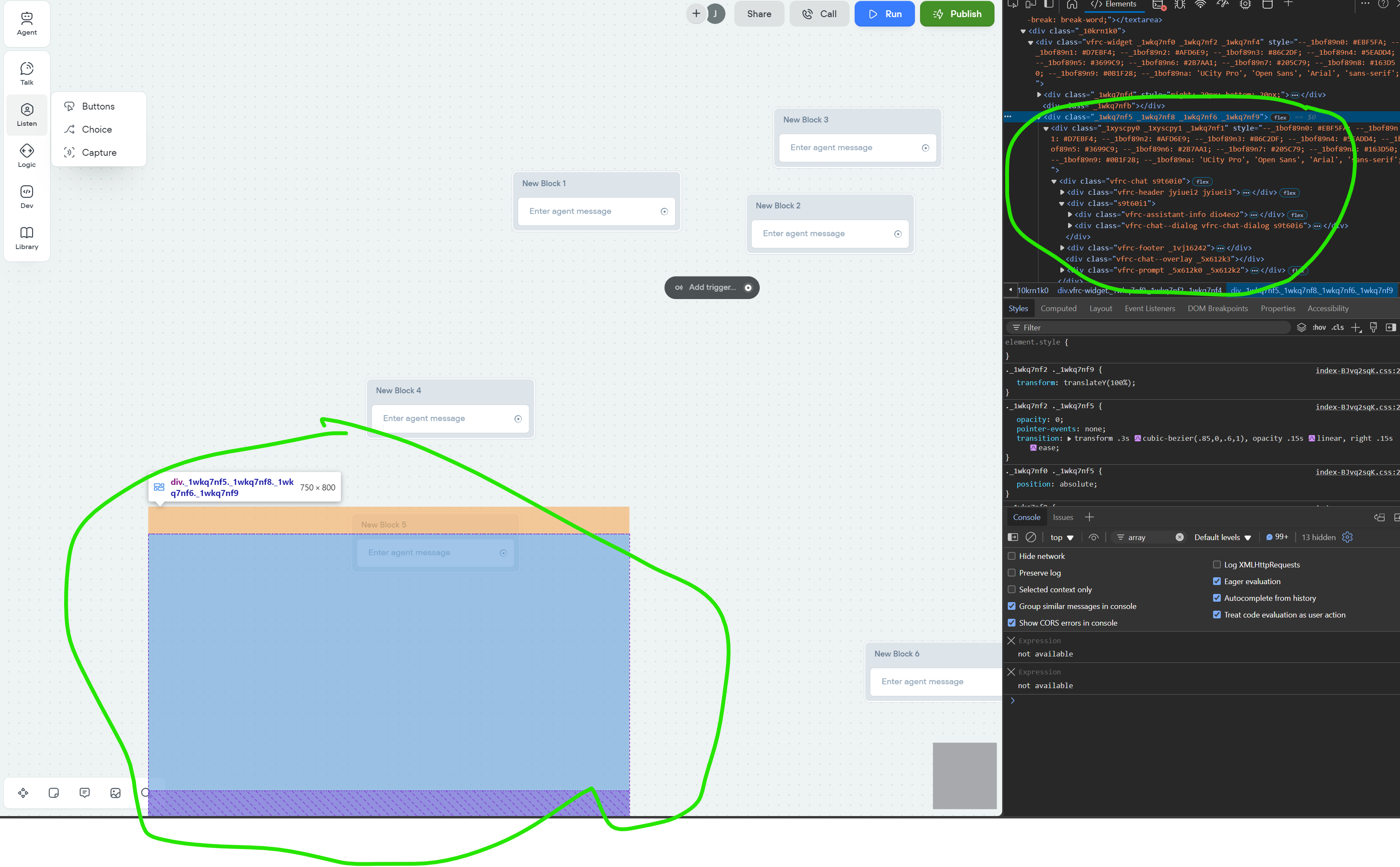1400x867 pixels.
Task: Click the plus button next to the avatar
Action: pos(696,14)
